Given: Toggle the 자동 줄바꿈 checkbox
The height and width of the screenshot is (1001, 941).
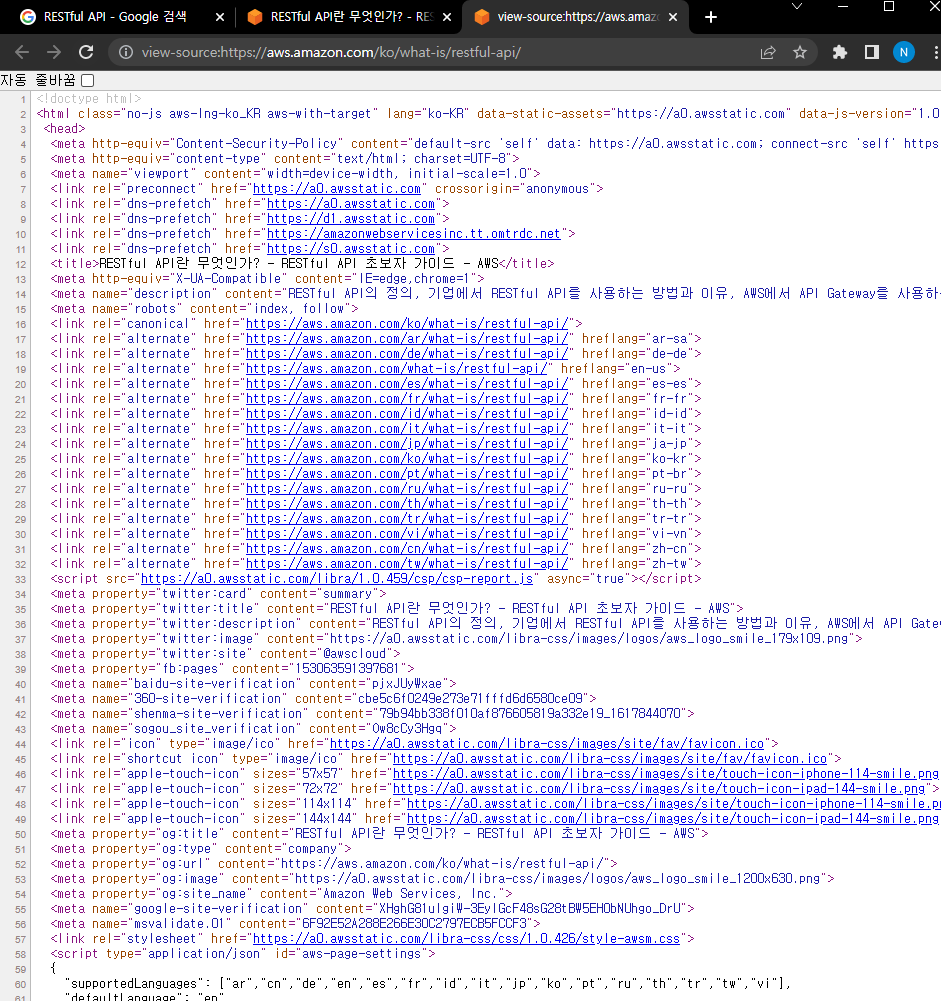Looking at the screenshot, I should pyautogui.click(x=88, y=80).
